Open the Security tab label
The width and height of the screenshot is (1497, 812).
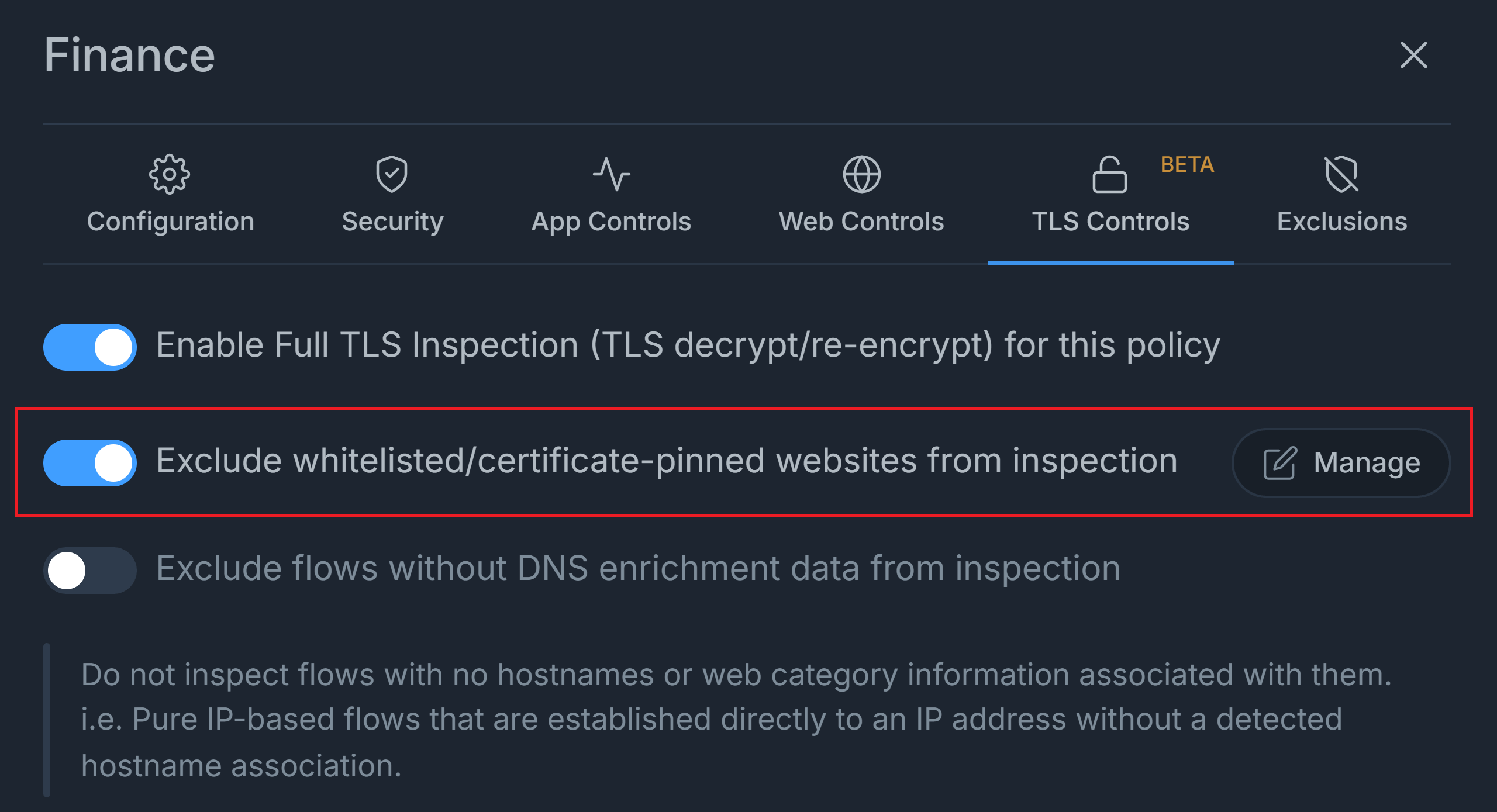pyautogui.click(x=392, y=222)
